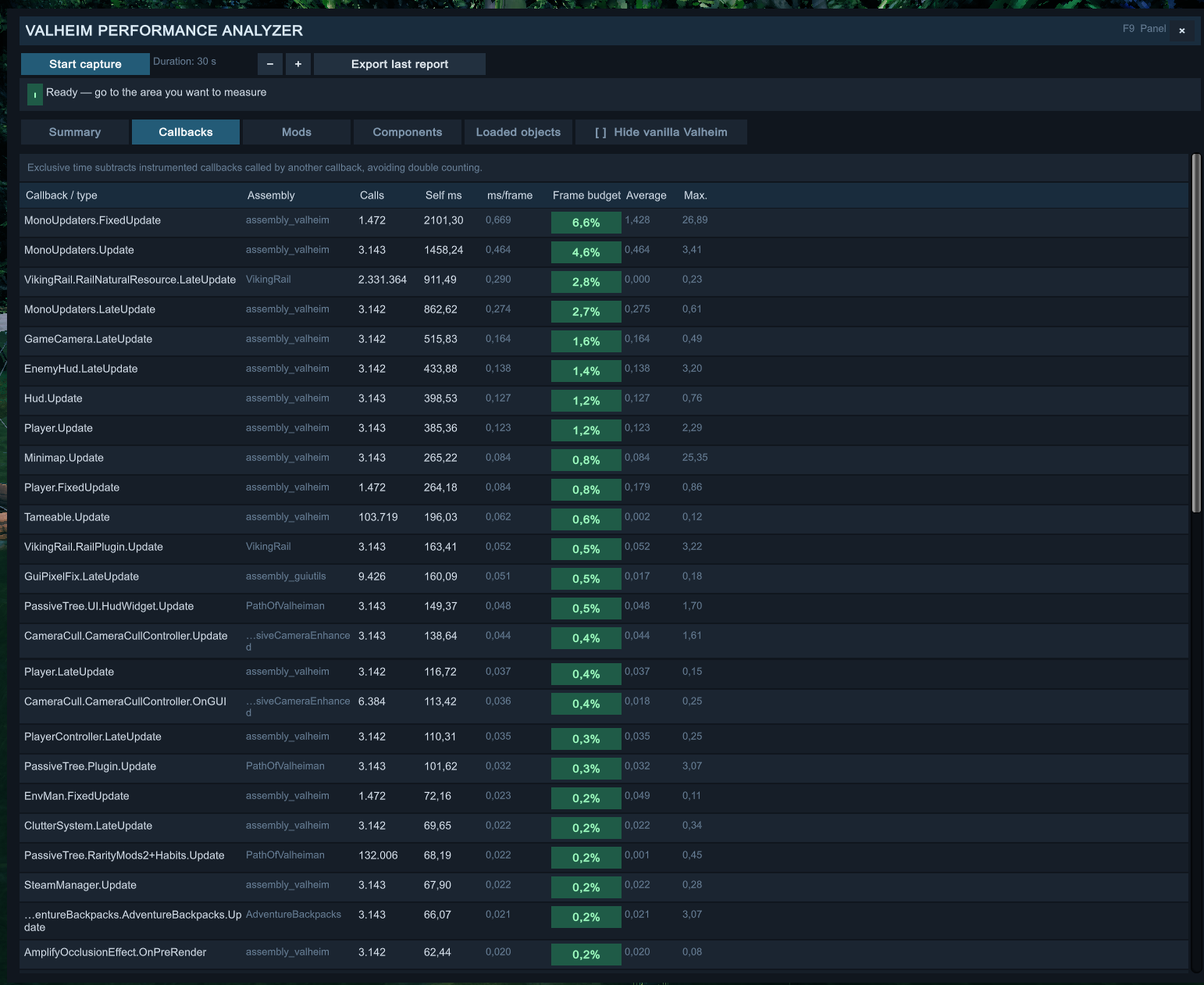
Task: Select the Hud.Update callback row
Action: coord(604,400)
